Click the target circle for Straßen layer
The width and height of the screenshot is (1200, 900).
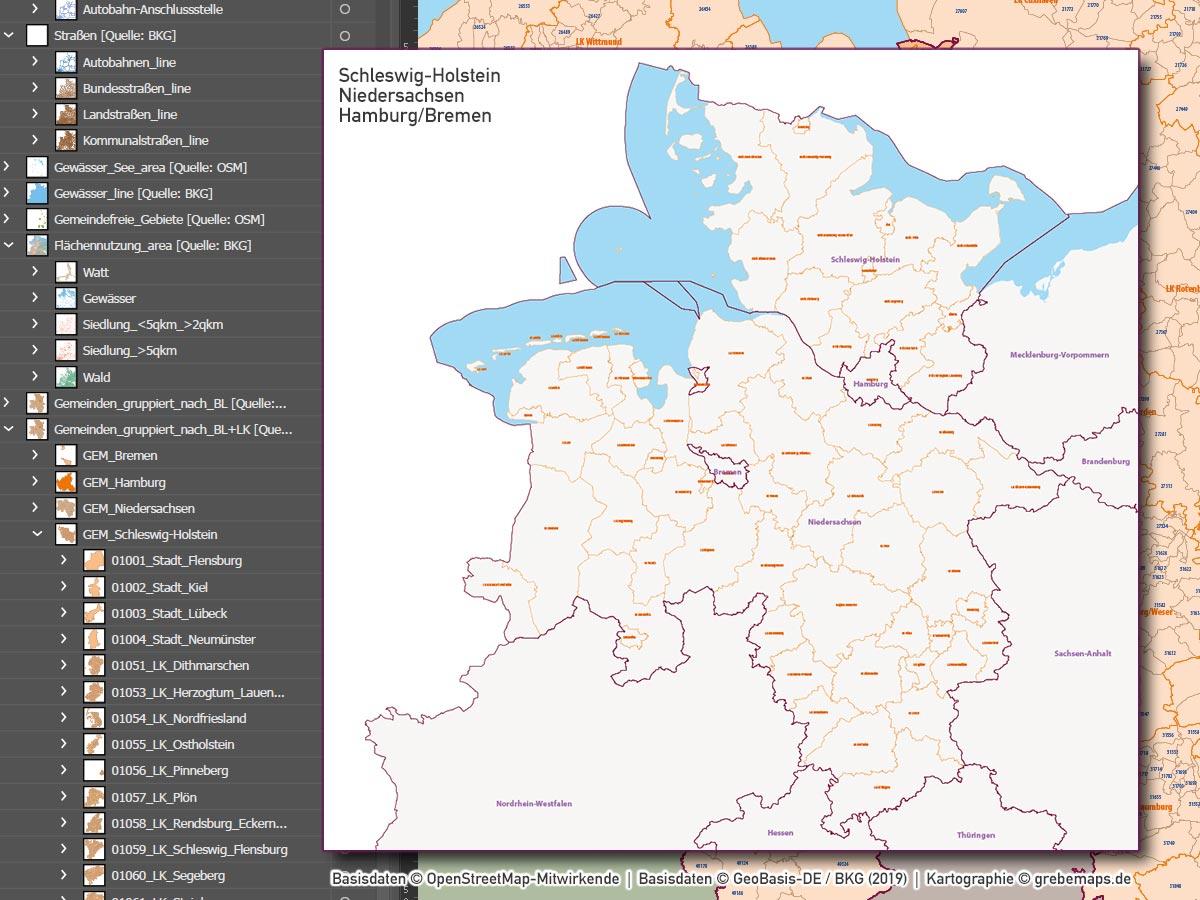pyautogui.click(x=345, y=35)
